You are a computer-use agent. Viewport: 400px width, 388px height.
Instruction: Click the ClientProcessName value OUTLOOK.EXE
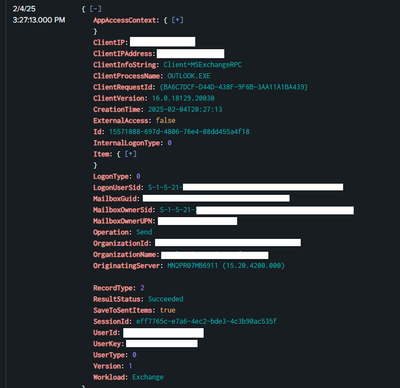(x=189, y=76)
